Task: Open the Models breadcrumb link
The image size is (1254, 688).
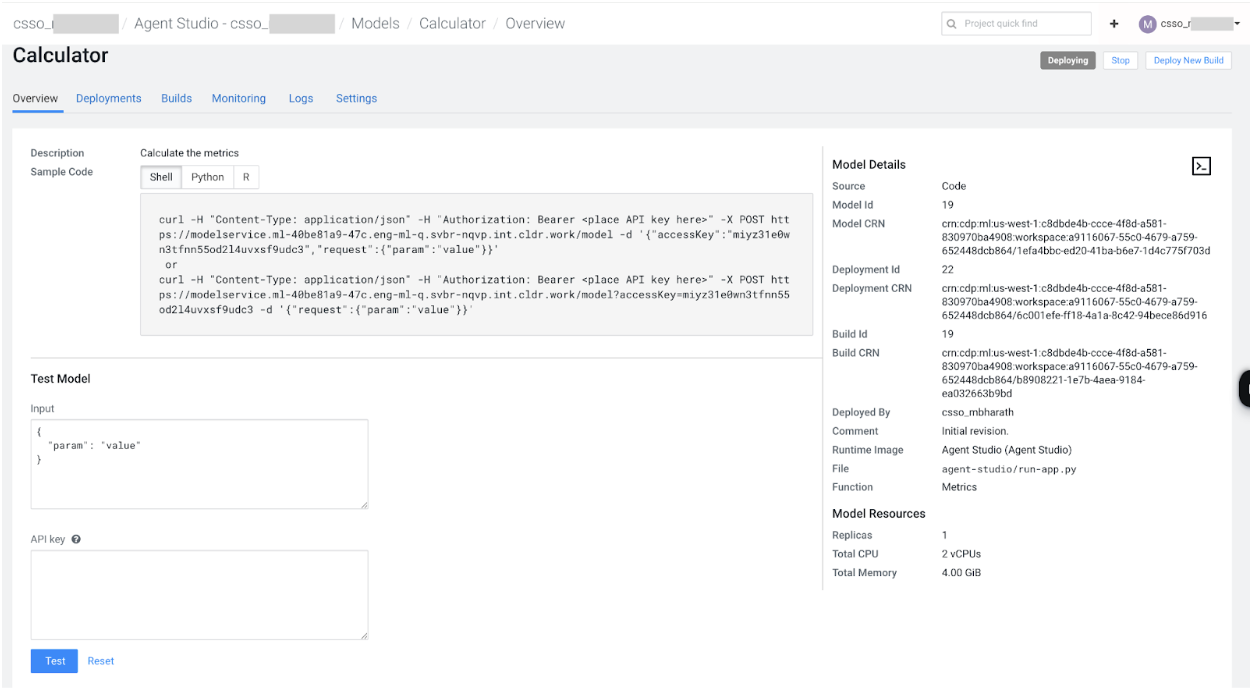Action: [375, 24]
